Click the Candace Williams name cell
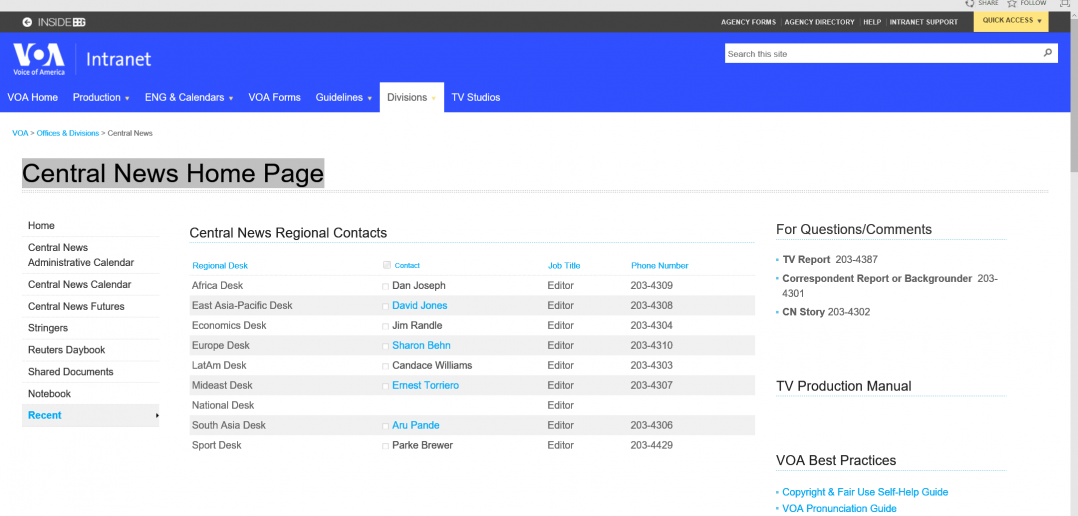Viewport: 1078px width, 516px height. (x=432, y=366)
